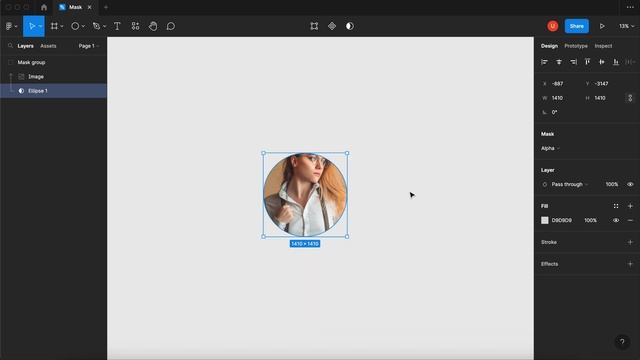Switch to the Assets tab
640x360 pixels.
coord(48,46)
